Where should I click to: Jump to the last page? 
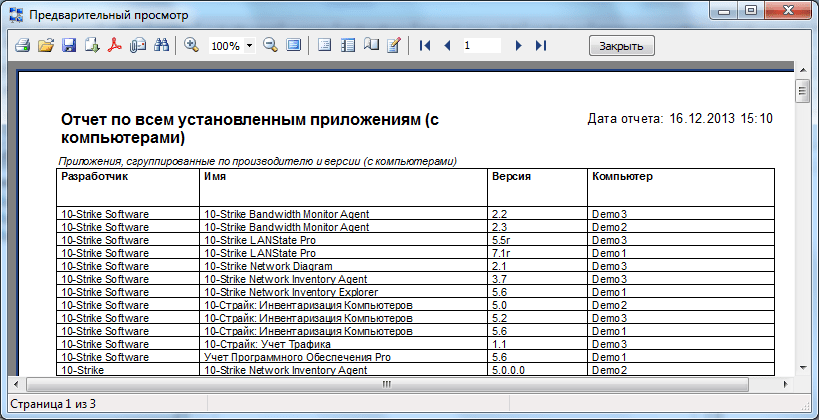(541, 45)
